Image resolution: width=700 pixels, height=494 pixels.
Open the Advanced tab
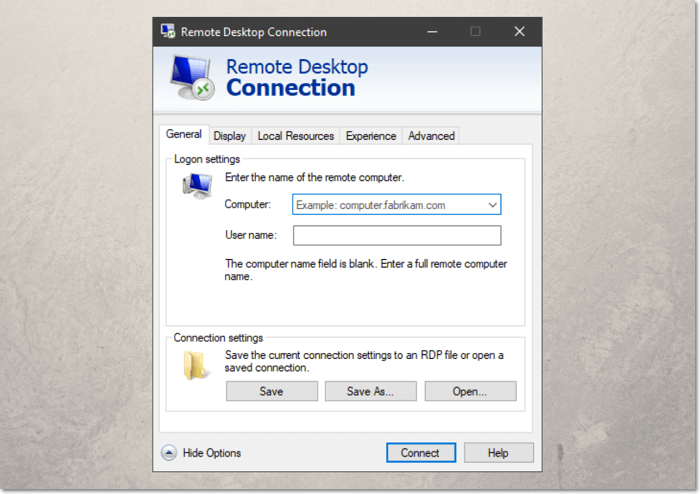(431, 136)
